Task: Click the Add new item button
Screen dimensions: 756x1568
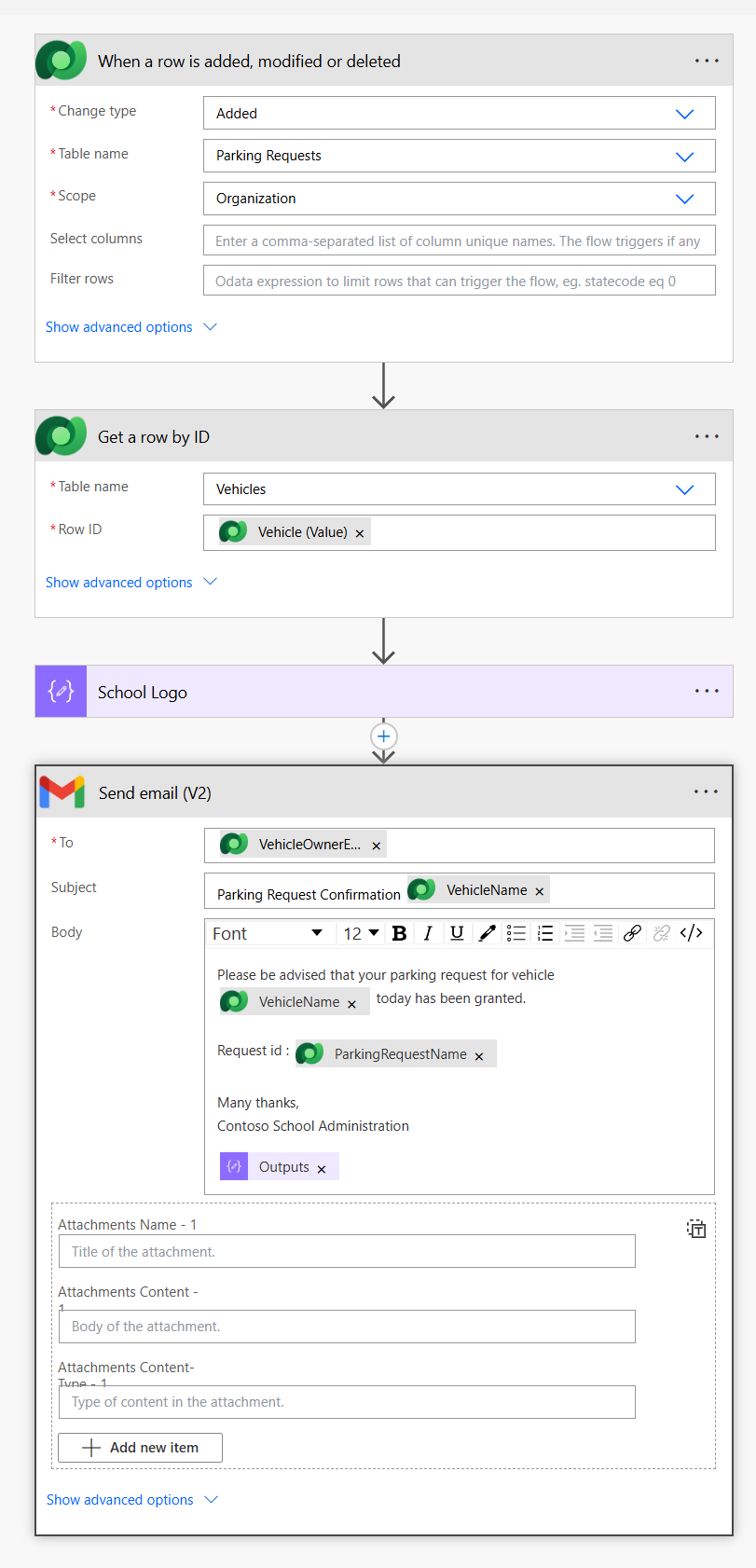Action: click(x=141, y=1448)
